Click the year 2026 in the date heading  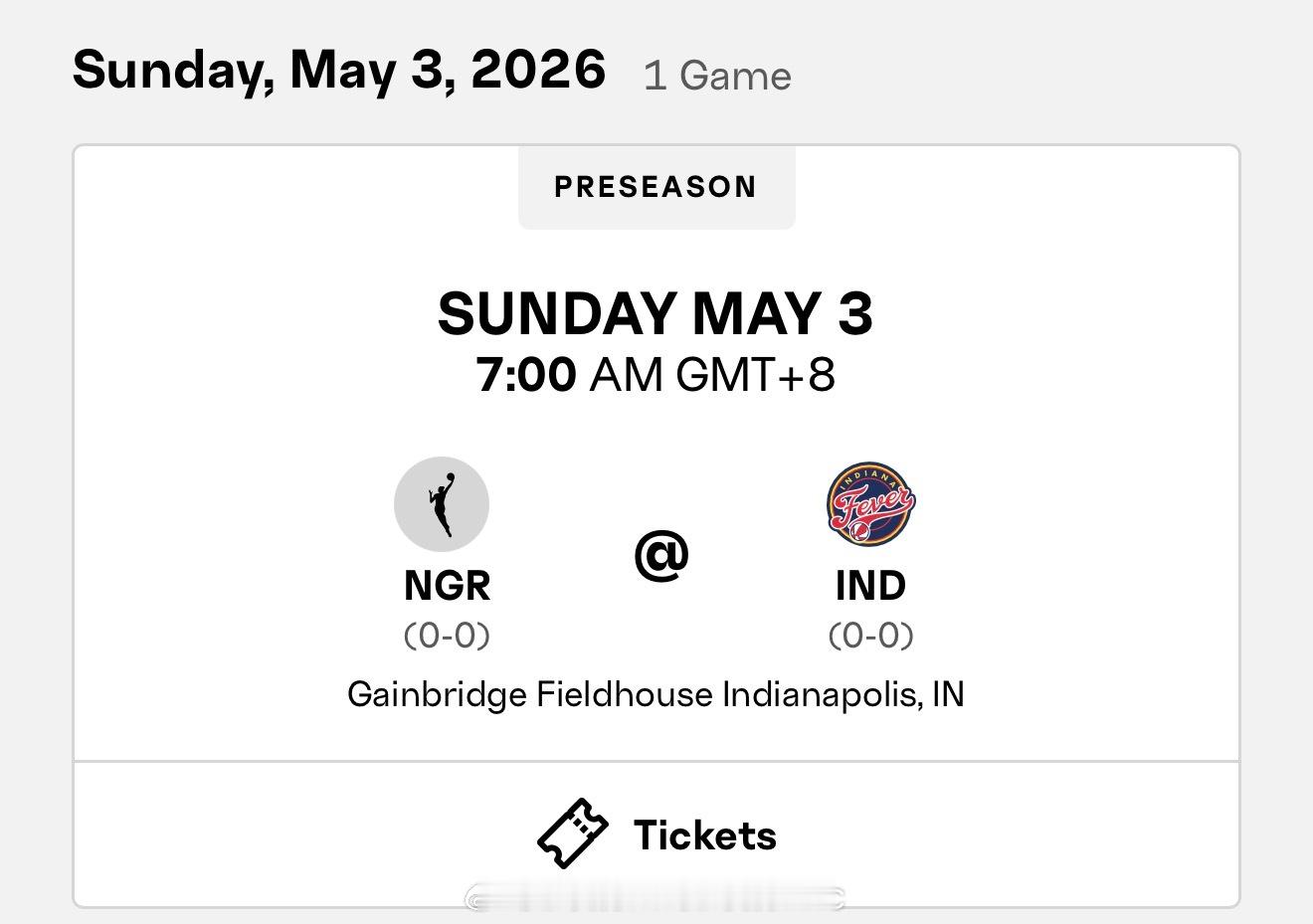[538, 70]
